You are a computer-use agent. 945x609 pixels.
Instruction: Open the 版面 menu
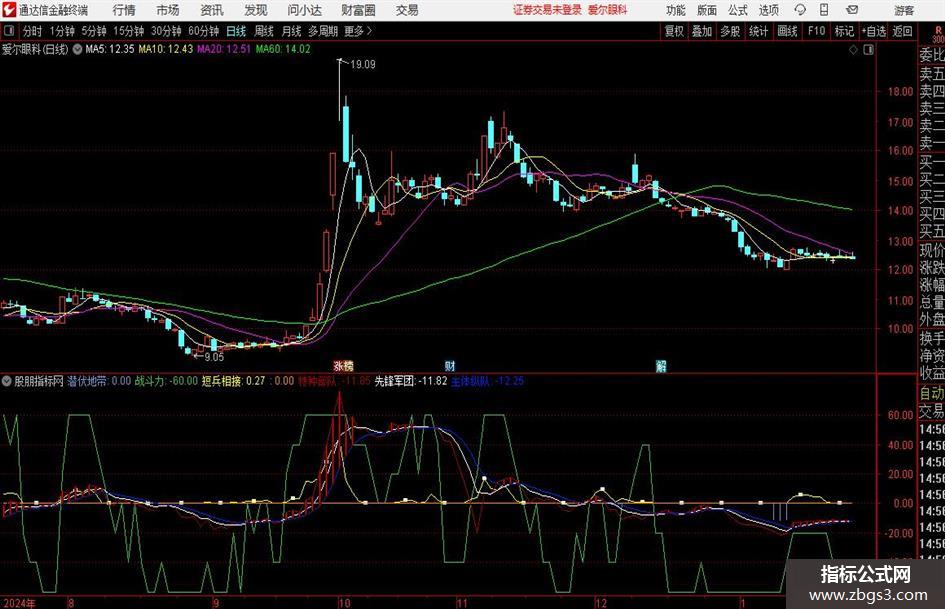[706, 10]
